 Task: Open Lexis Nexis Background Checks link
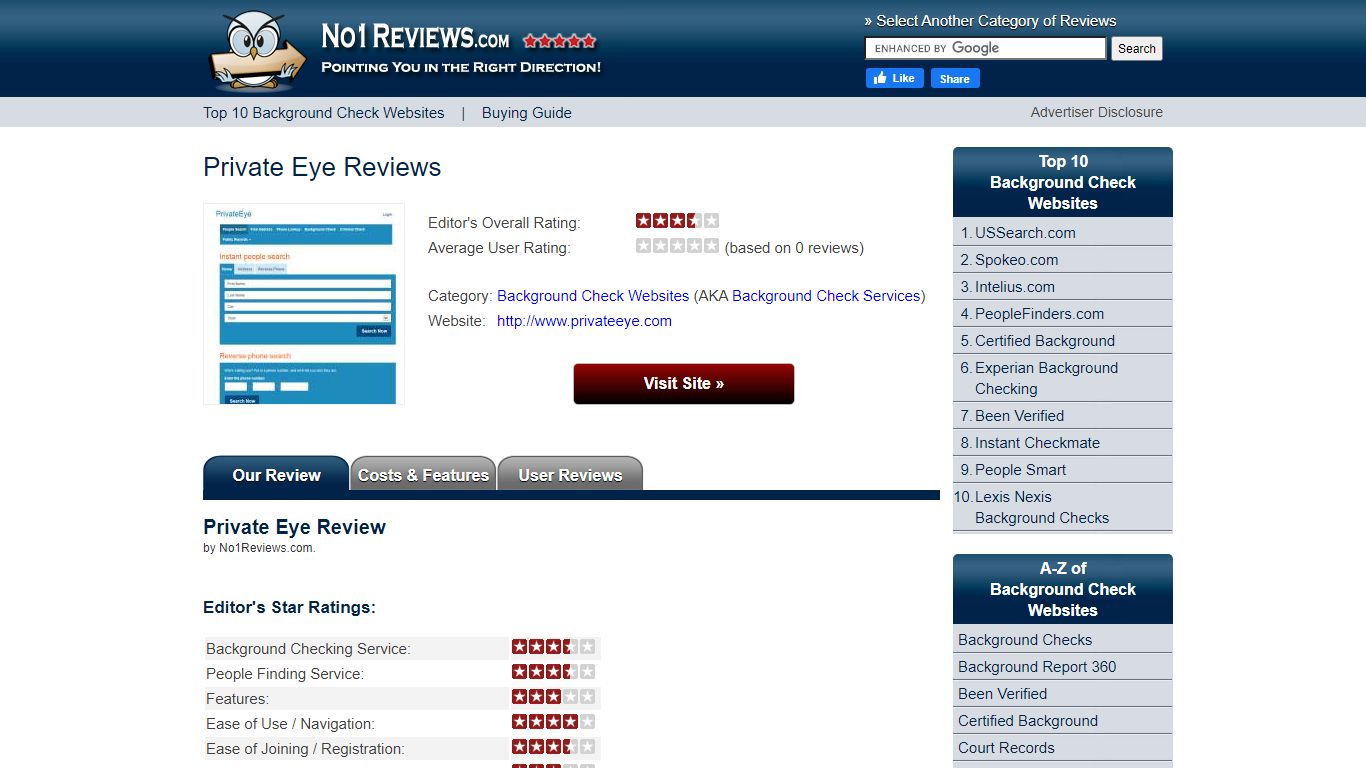1042,507
